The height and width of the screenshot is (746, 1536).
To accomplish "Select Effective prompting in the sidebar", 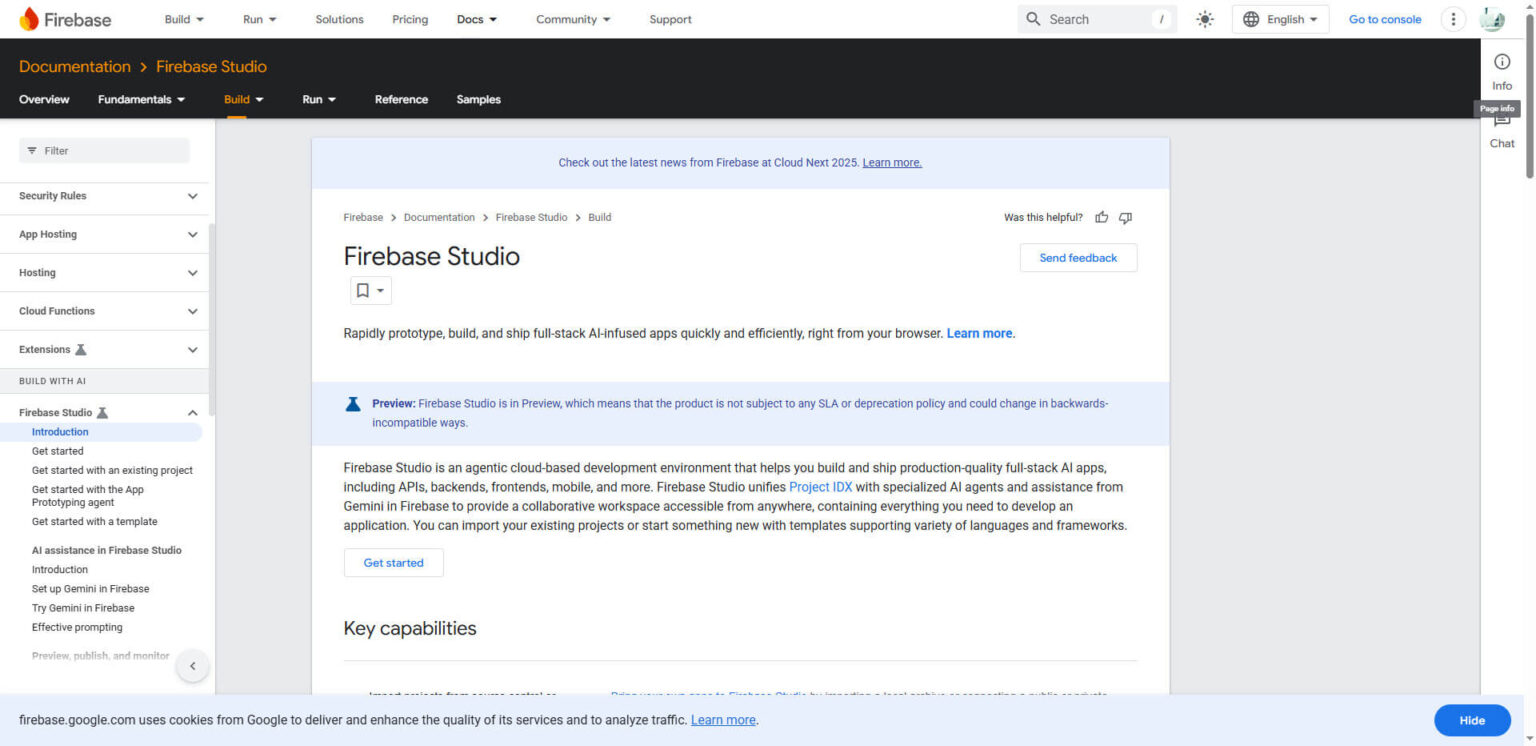I will click(77, 627).
